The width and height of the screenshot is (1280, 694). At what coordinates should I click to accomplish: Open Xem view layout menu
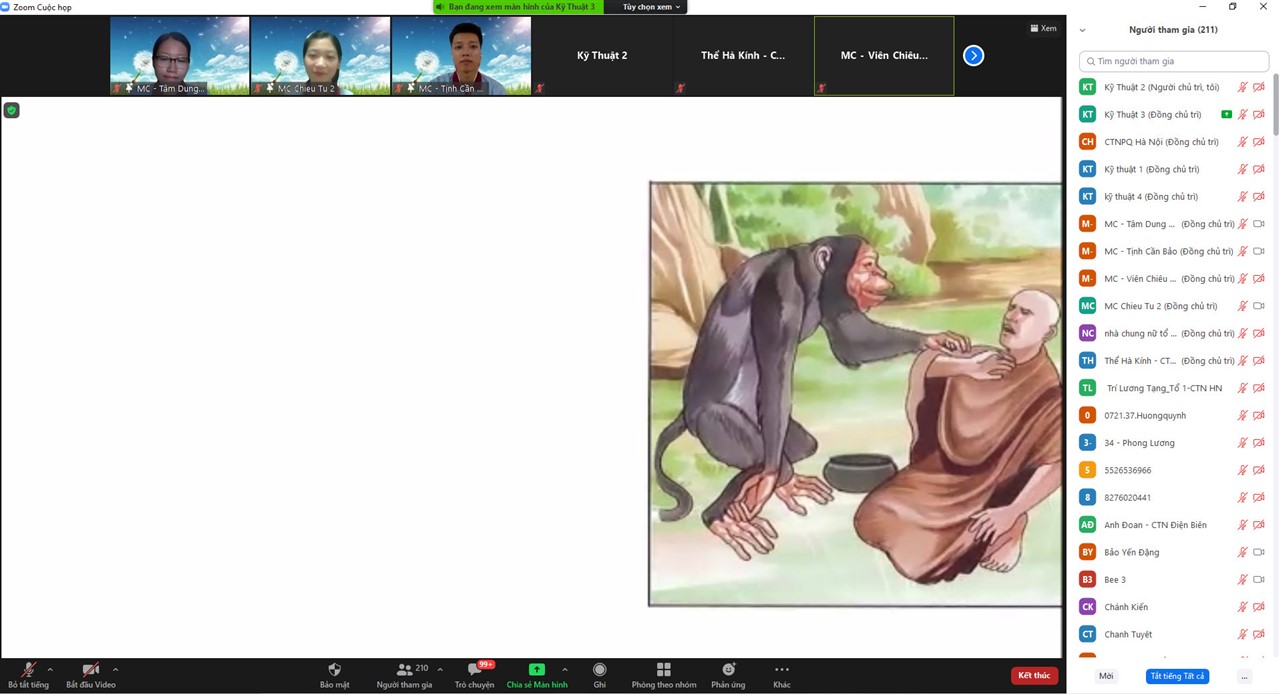pyautogui.click(x=1043, y=28)
